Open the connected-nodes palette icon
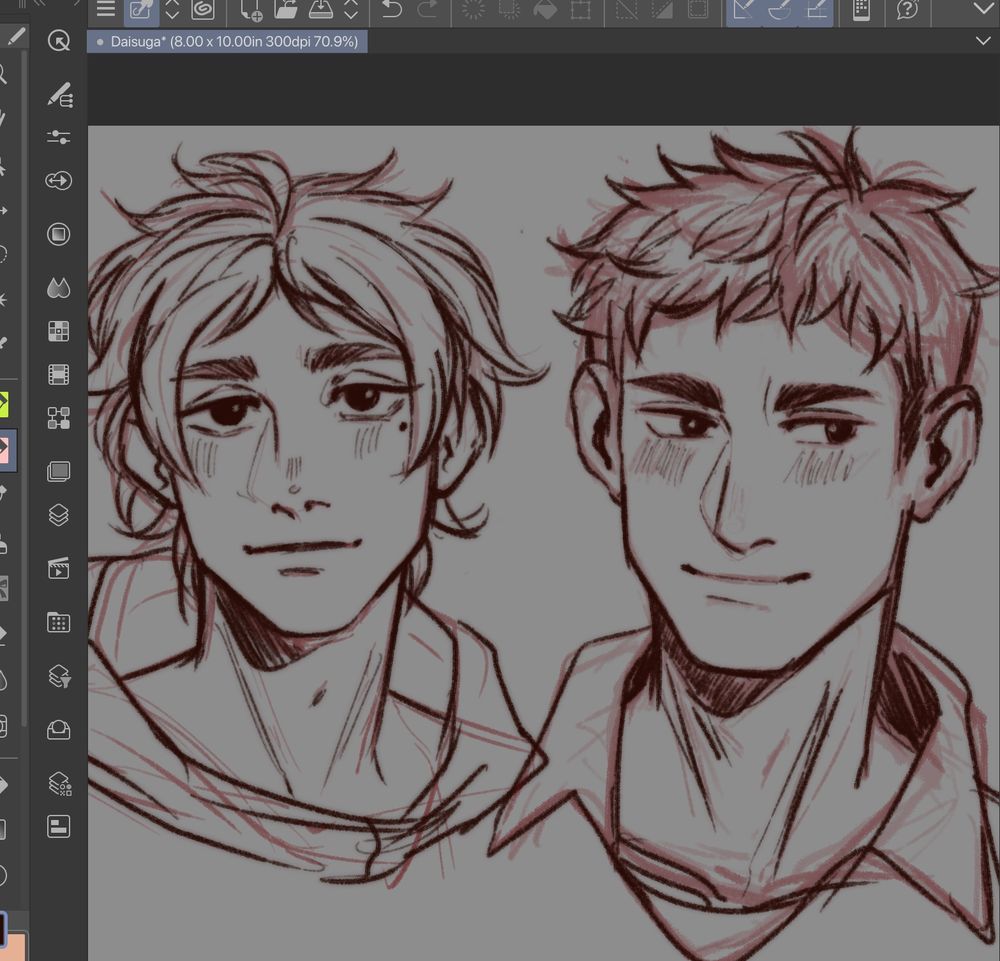Viewport: 1000px width, 961px height. pos(59,418)
